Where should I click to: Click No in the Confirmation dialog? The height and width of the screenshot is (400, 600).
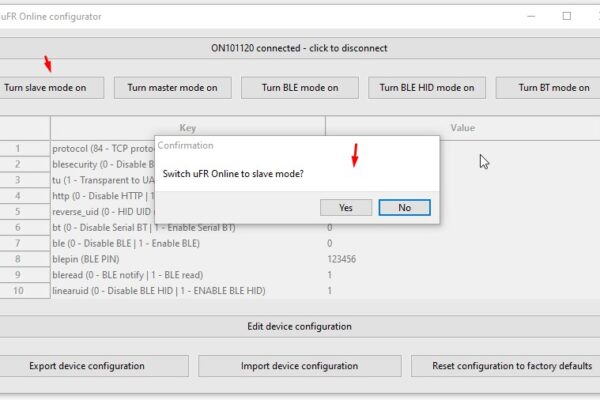[404, 207]
